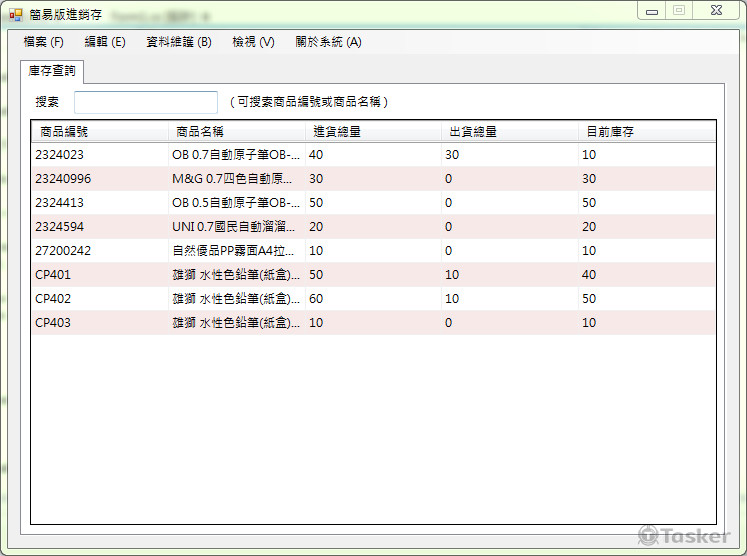This screenshot has width=747, height=556.
Task: Open the 關於系統 (A) menu
Action: (328, 42)
